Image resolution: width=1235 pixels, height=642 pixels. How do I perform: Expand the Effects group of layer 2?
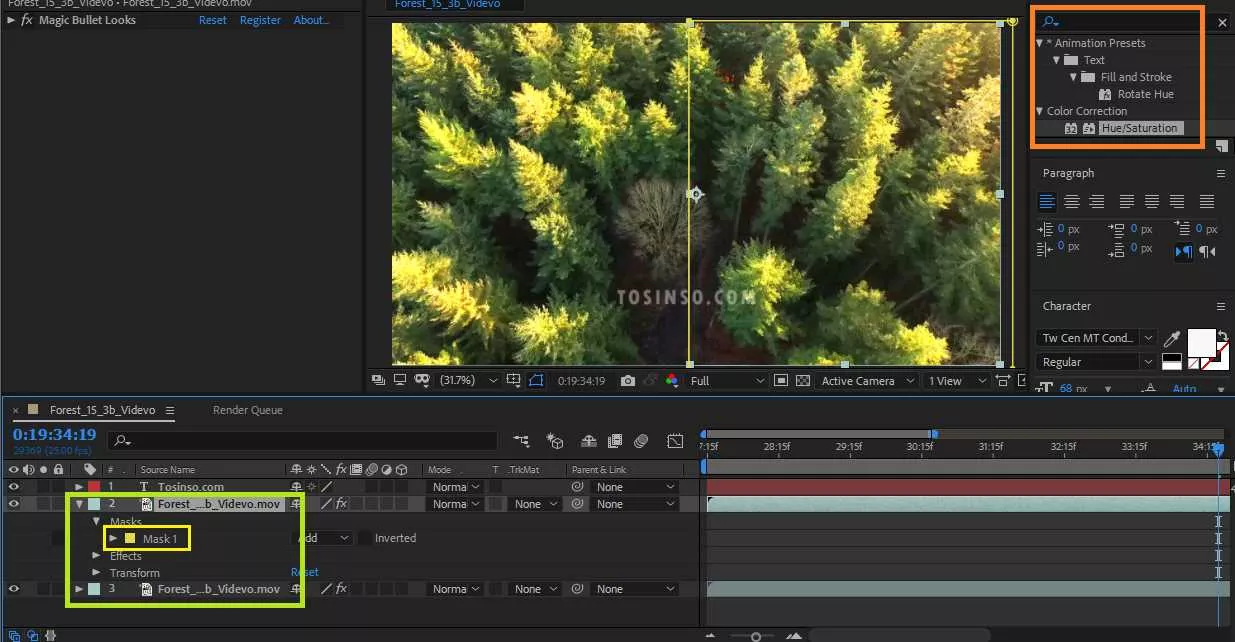point(97,556)
